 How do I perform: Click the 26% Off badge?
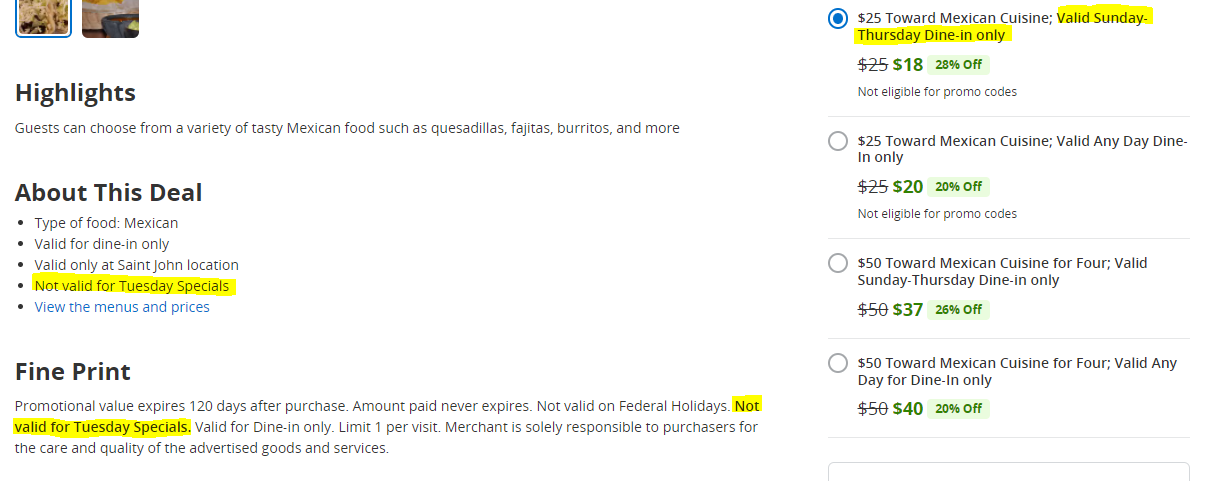coord(958,309)
